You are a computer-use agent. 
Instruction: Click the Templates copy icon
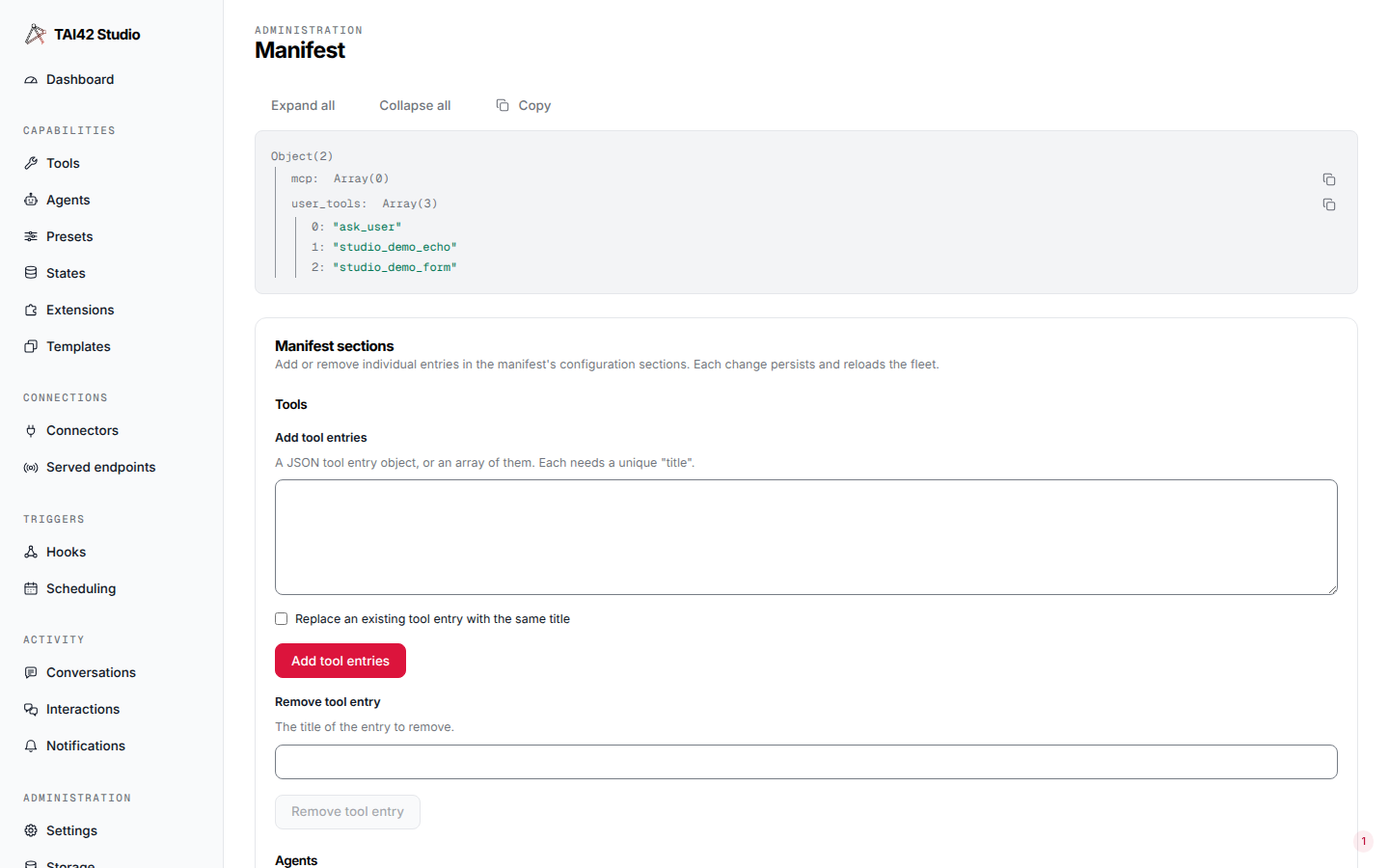[31, 346]
